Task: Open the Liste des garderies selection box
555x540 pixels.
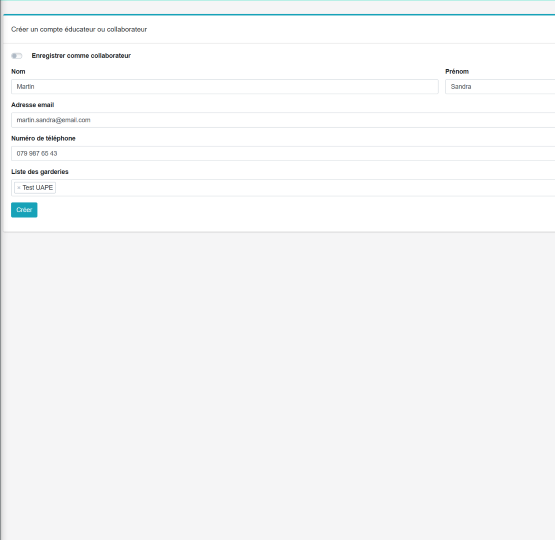Action: coord(304,188)
